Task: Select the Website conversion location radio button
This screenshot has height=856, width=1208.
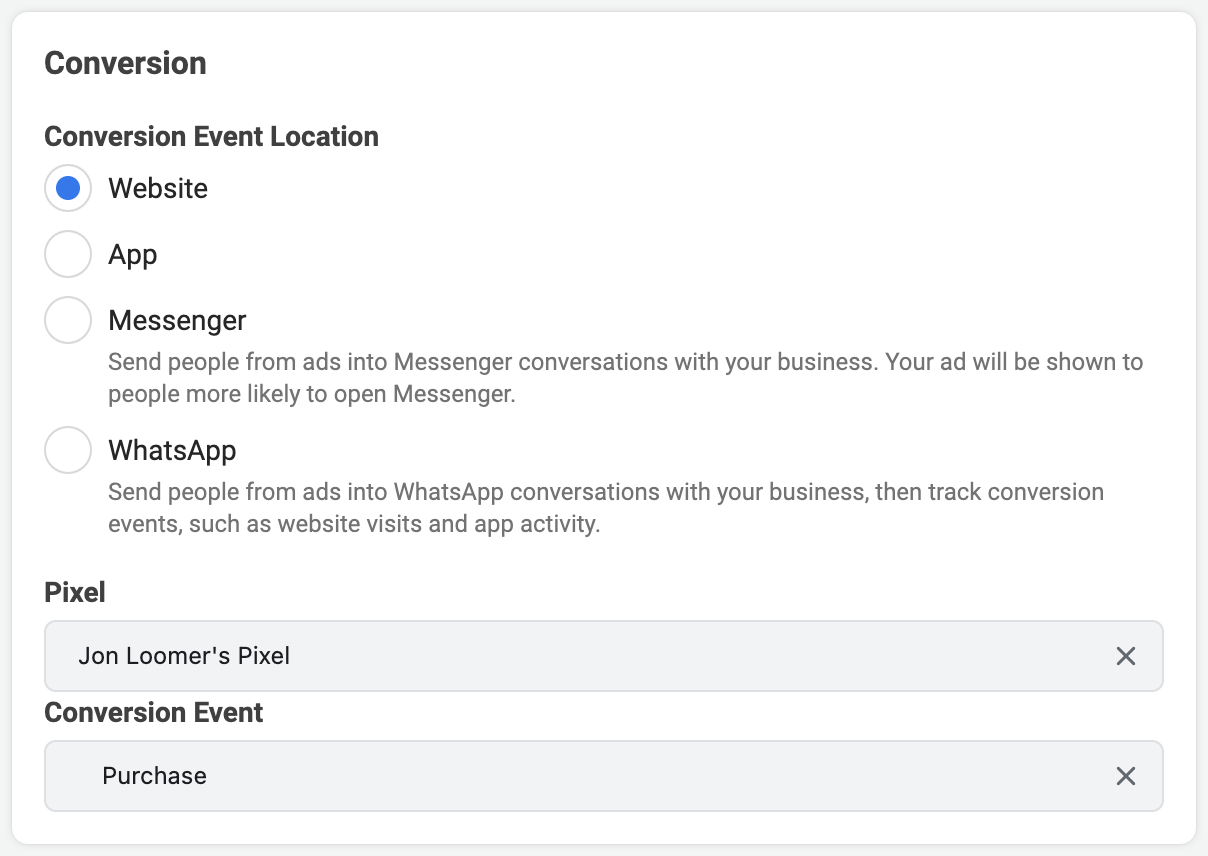Action: pos(68,188)
